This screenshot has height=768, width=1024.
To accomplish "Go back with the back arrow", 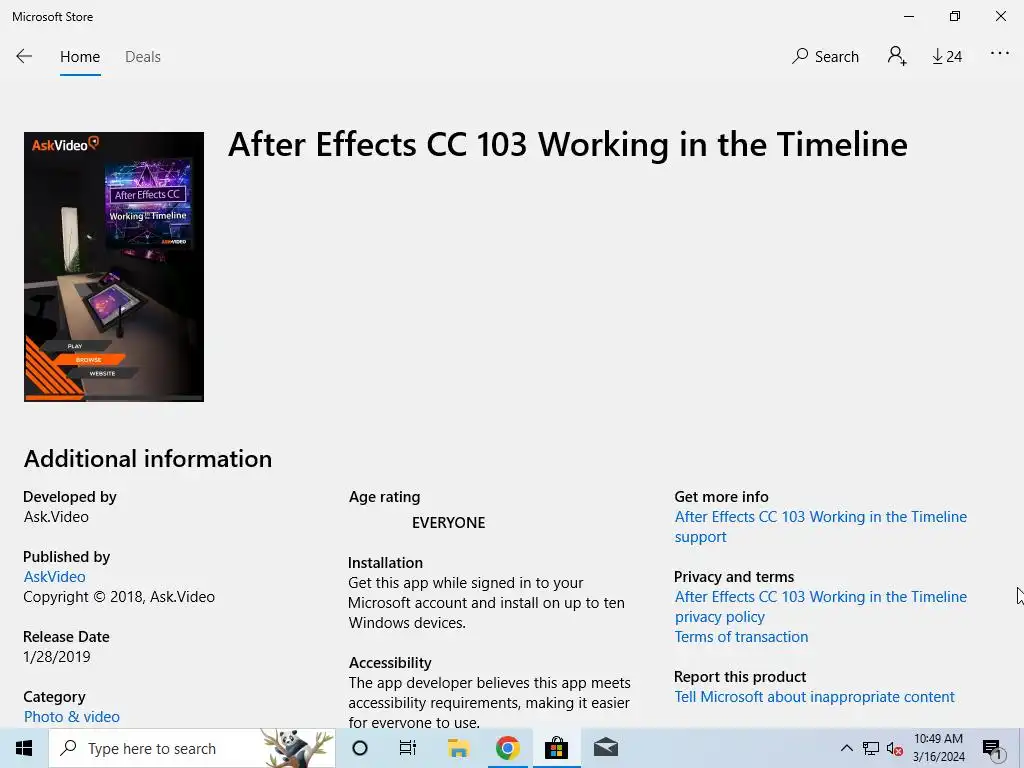I will pos(24,56).
